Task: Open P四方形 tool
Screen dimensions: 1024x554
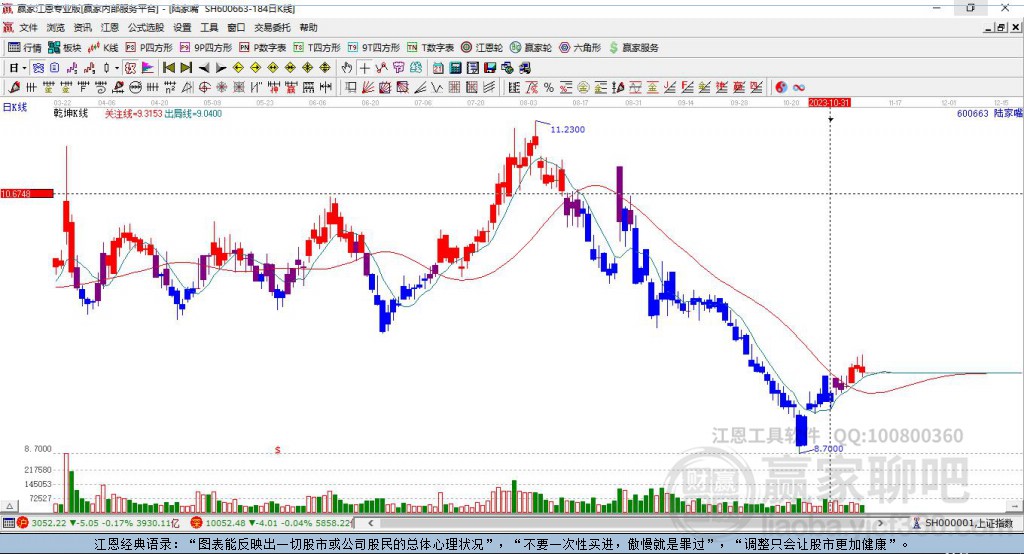Action: pyautogui.click(x=149, y=48)
